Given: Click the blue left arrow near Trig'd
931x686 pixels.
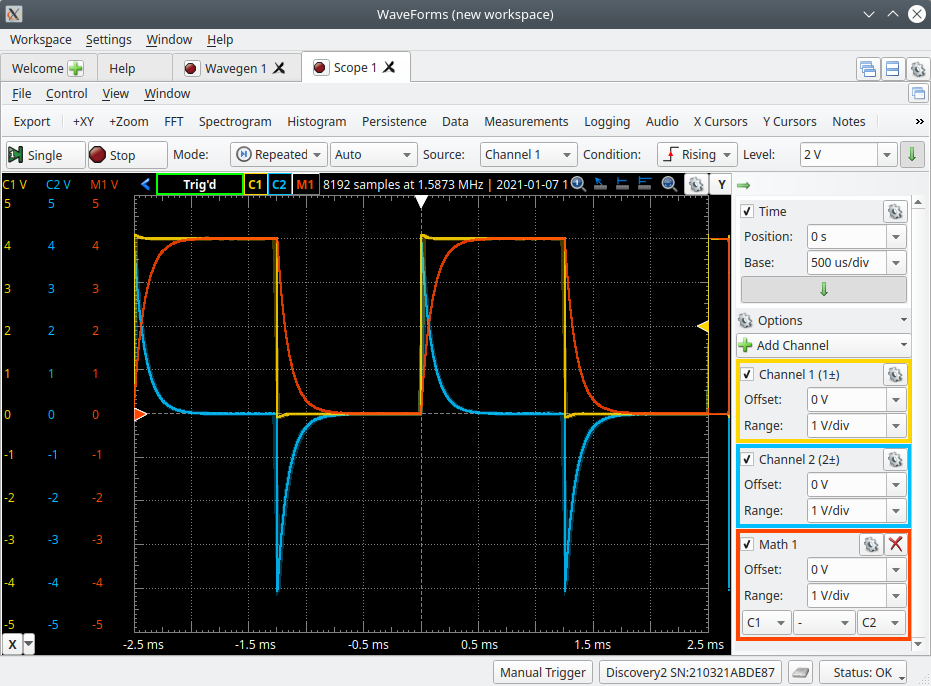Looking at the screenshot, I should [145, 184].
